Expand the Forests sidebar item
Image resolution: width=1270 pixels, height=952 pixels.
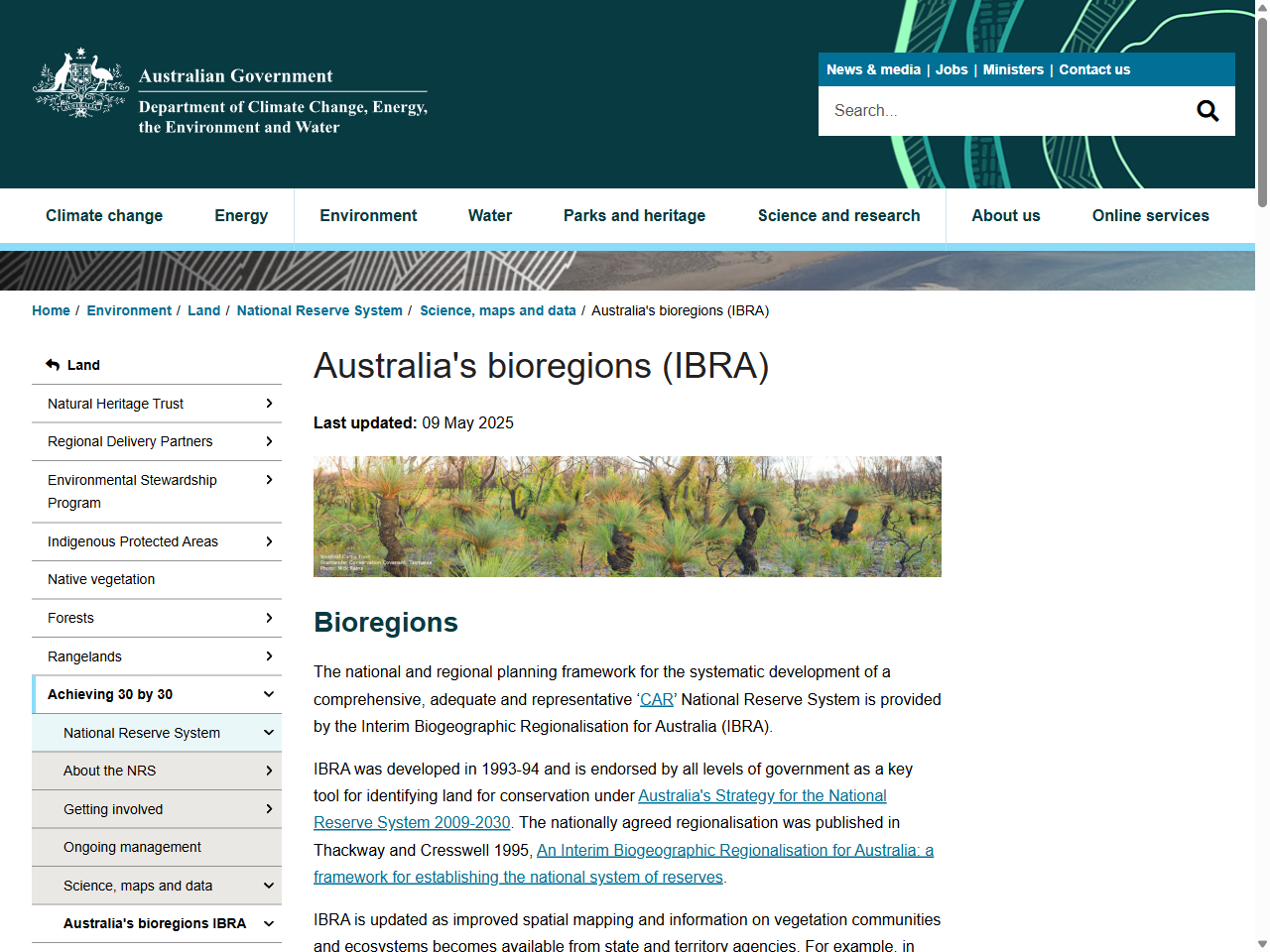pos(269,618)
